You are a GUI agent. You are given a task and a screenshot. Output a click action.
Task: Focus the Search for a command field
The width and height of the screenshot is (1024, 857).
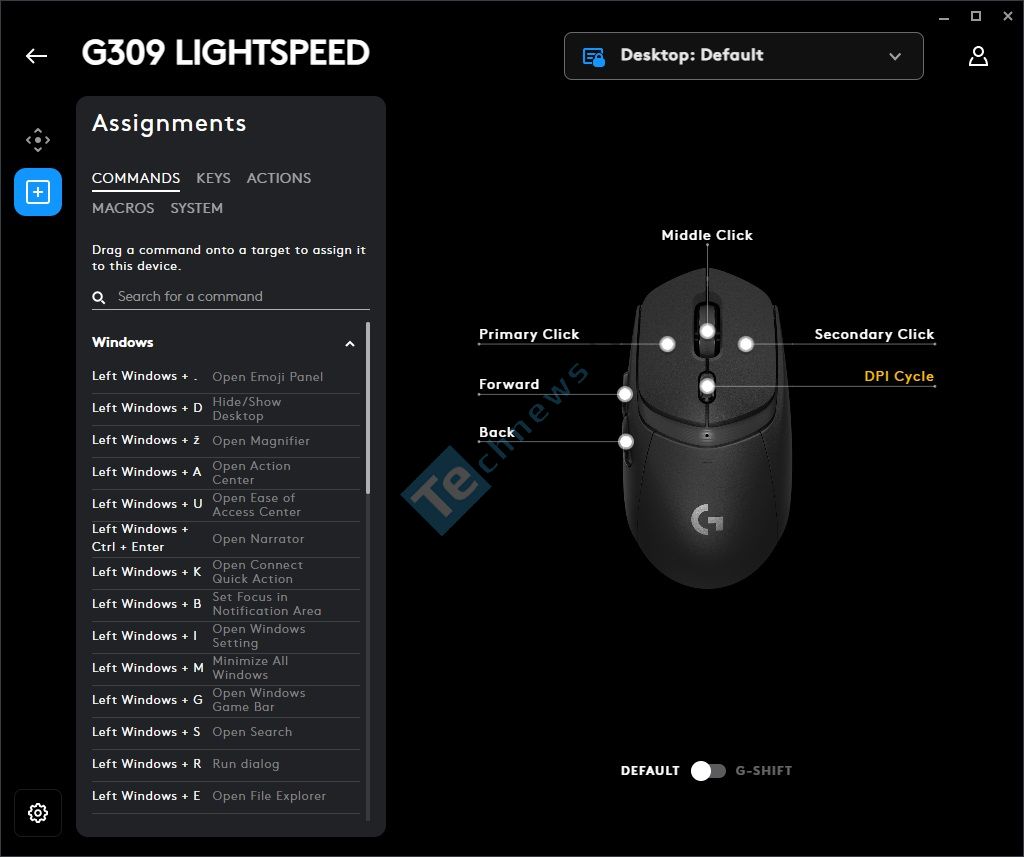[231, 297]
